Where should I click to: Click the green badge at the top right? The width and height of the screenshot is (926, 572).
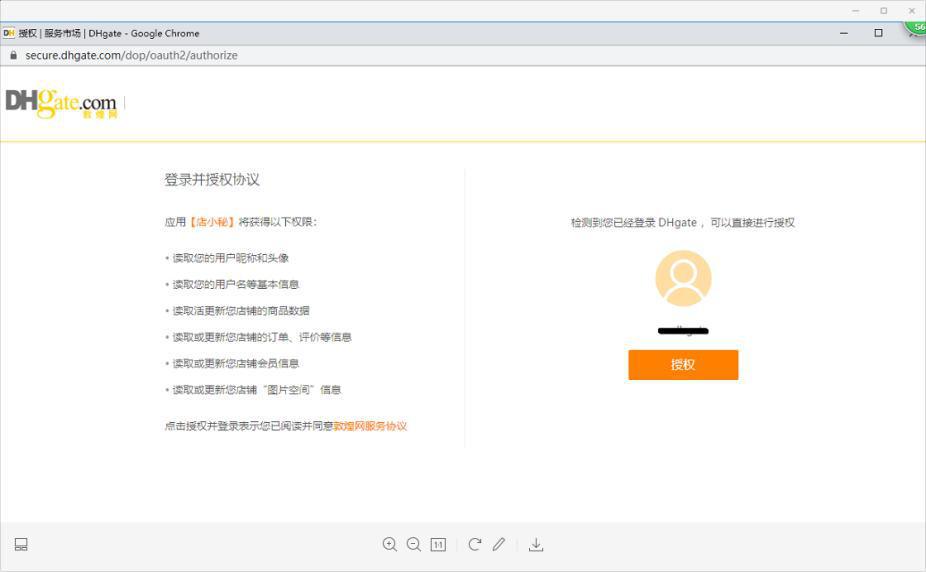(916, 30)
